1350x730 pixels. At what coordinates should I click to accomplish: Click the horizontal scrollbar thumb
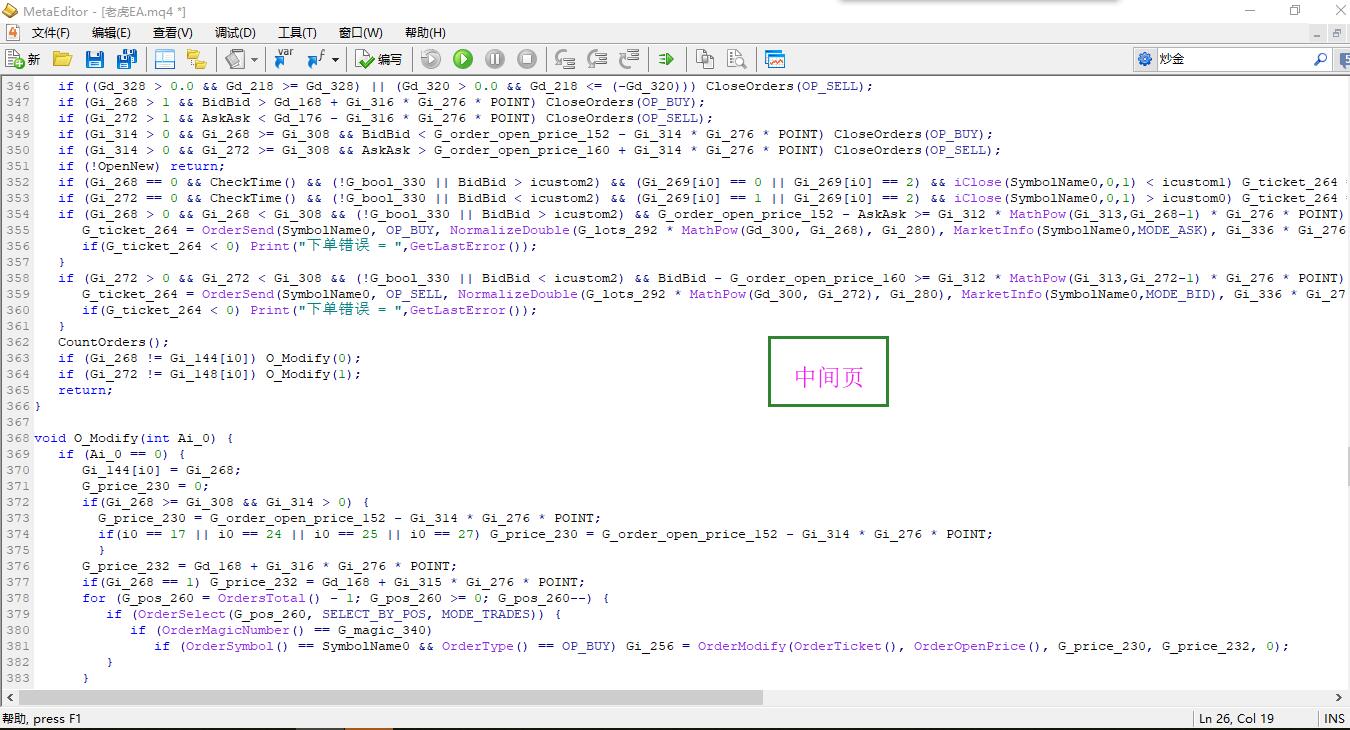(x=392, y=697)
